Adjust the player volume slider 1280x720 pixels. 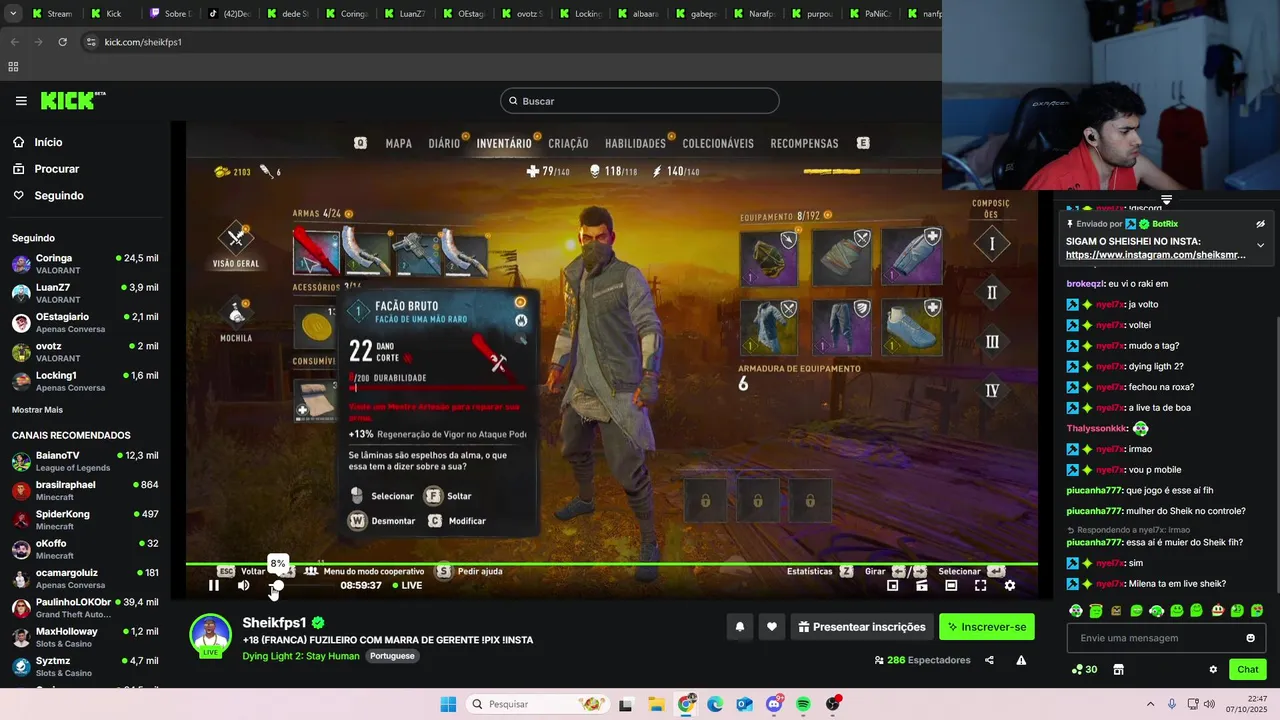277,585
